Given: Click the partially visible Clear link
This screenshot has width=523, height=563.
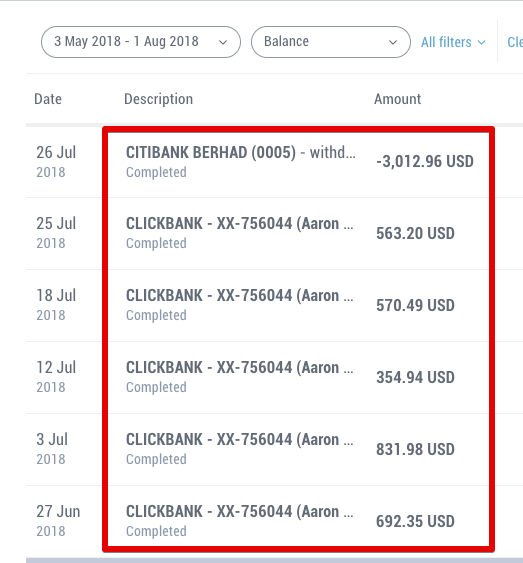Looking at the screenshot, I should click(515, 42).
